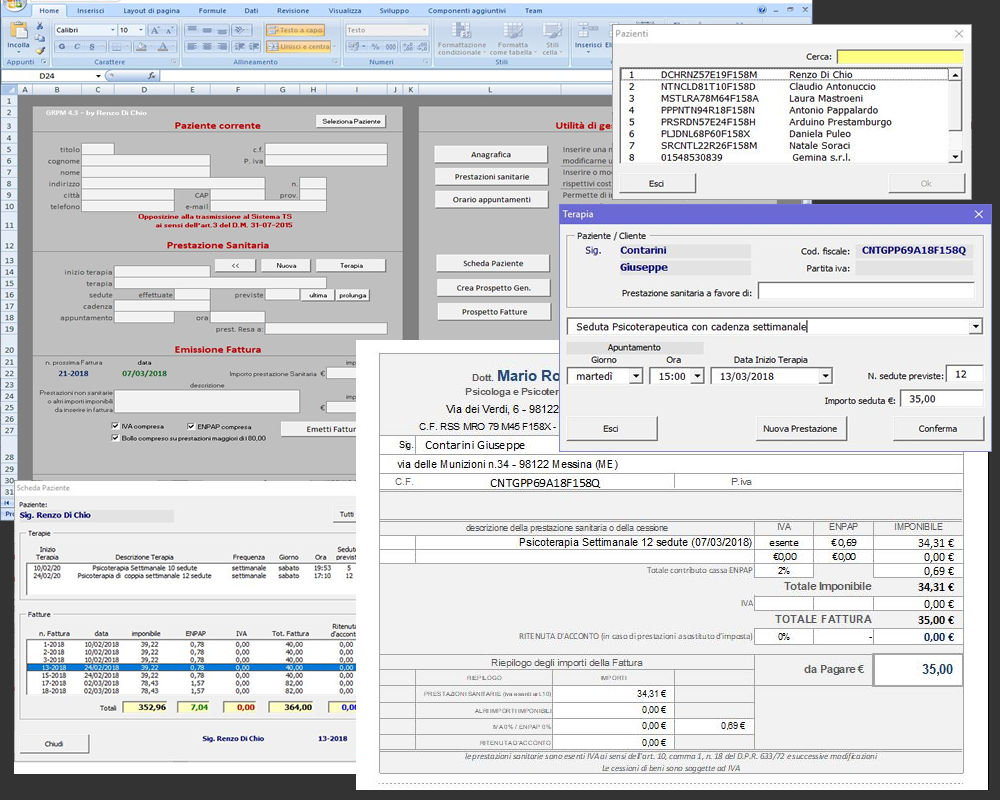Screen dimensions: 1000x800
Task: Center cell text horizontally
Action: tap(207, 47)
